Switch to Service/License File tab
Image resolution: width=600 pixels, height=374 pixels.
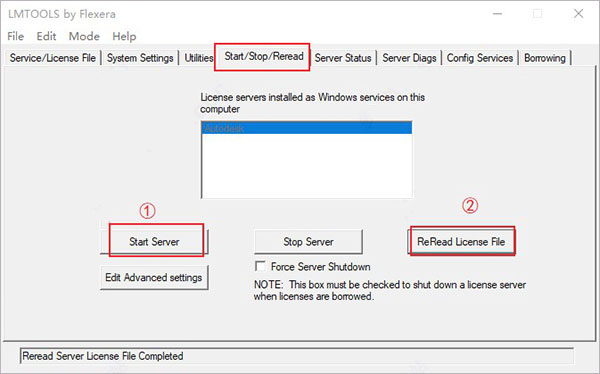53,58
